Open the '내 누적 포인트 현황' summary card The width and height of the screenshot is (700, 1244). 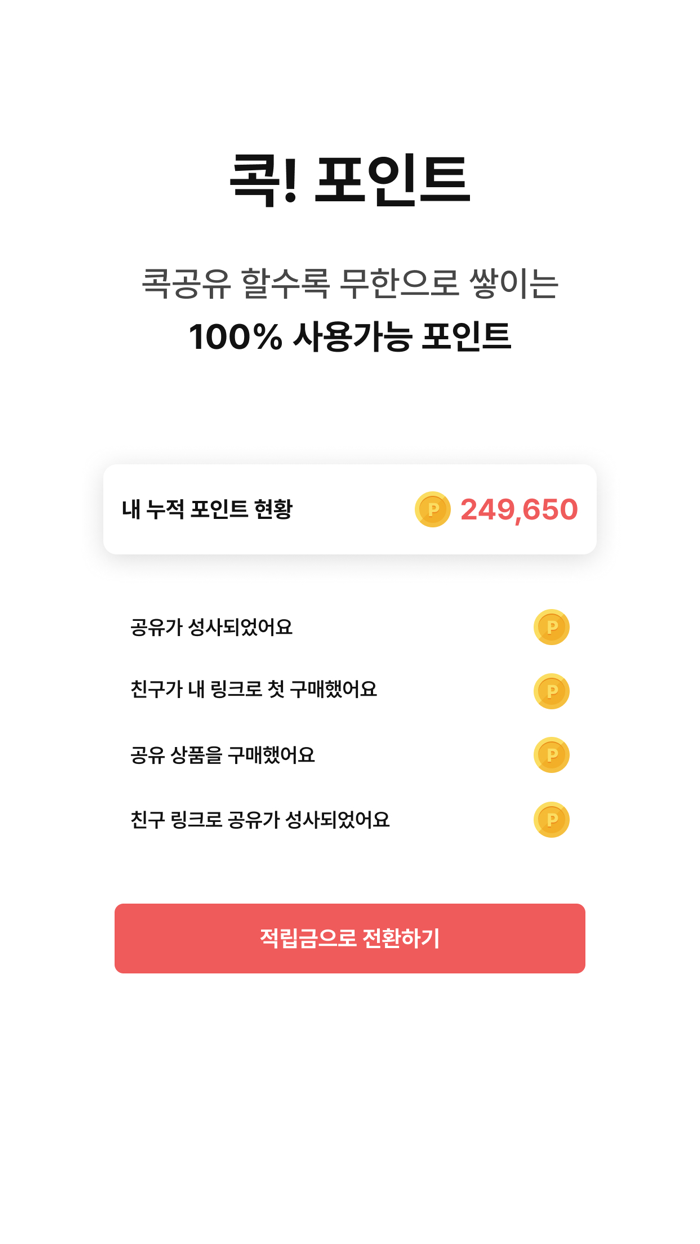(350, 510)
